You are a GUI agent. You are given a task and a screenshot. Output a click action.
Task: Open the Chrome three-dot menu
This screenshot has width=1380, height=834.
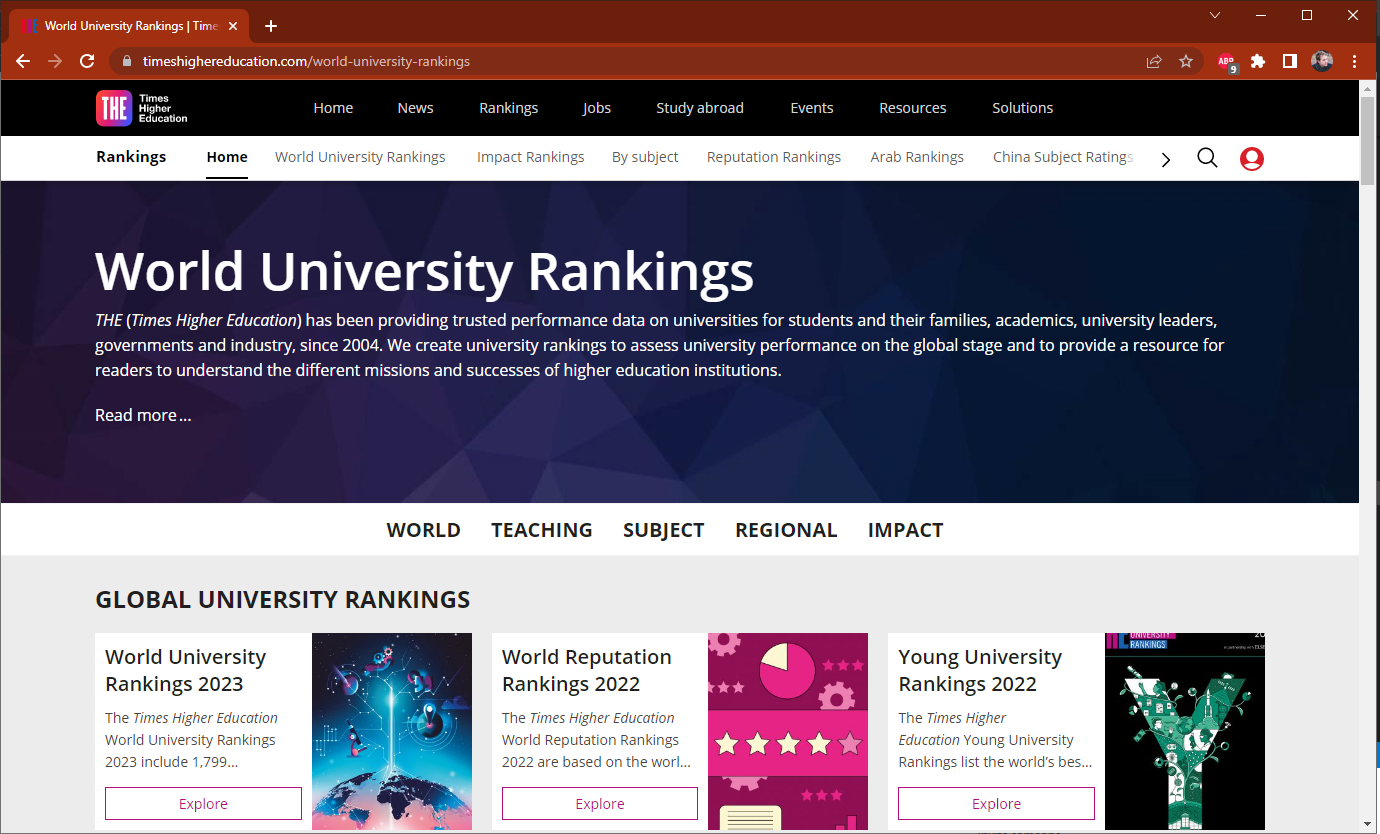click(1354, 61)
